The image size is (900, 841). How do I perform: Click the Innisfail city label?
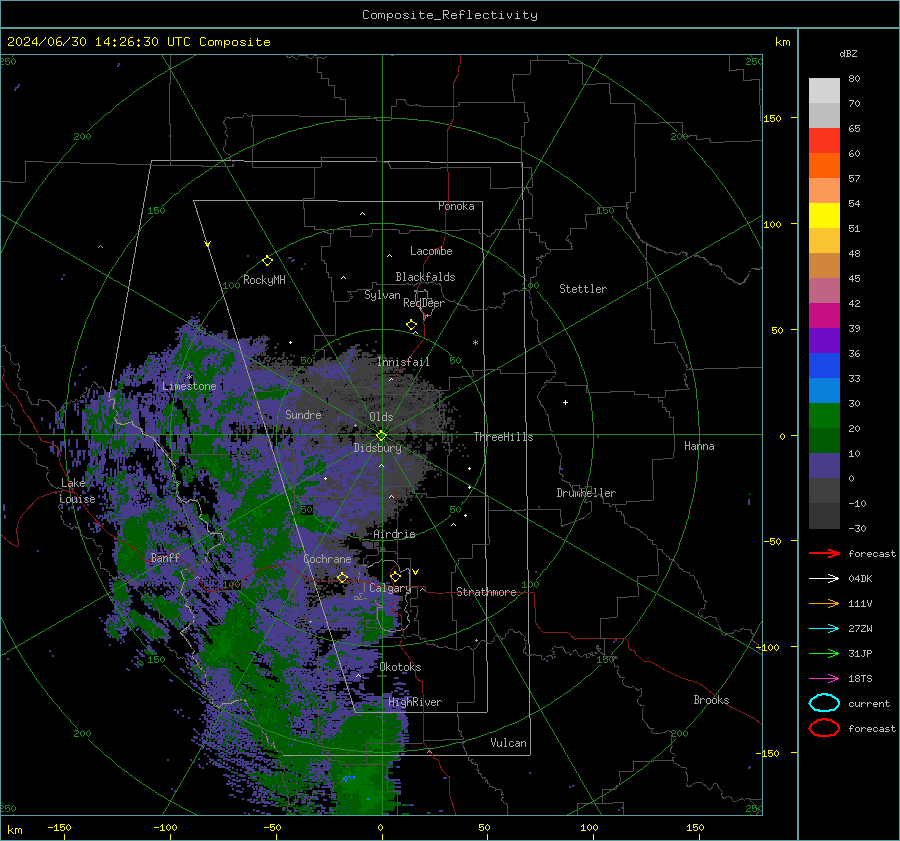tap(403, 362)
